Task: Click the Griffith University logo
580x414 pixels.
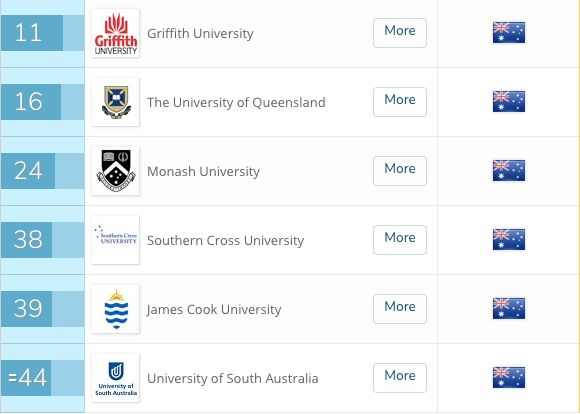Action: pos(115,33)
